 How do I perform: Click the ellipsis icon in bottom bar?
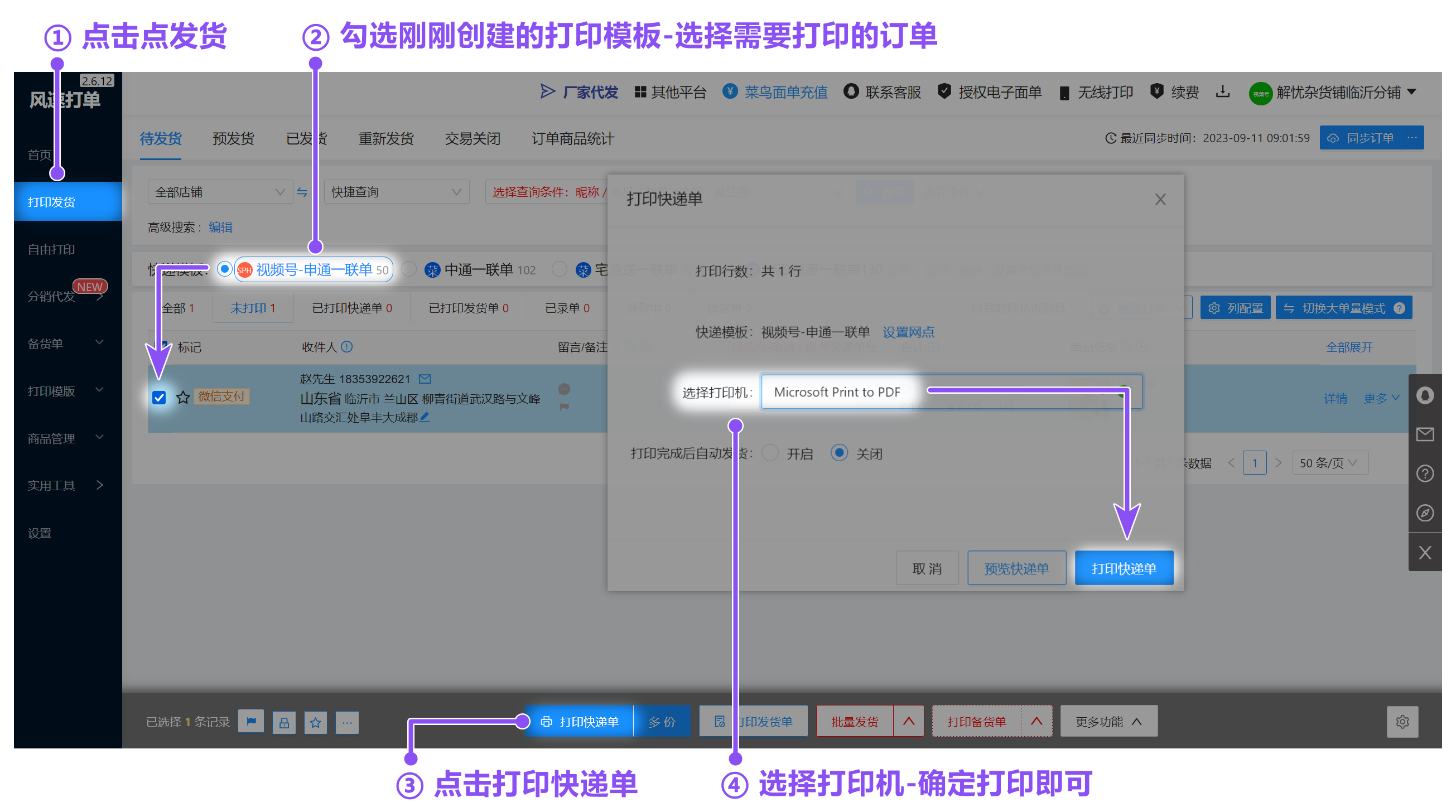click(x=347, y=722)
